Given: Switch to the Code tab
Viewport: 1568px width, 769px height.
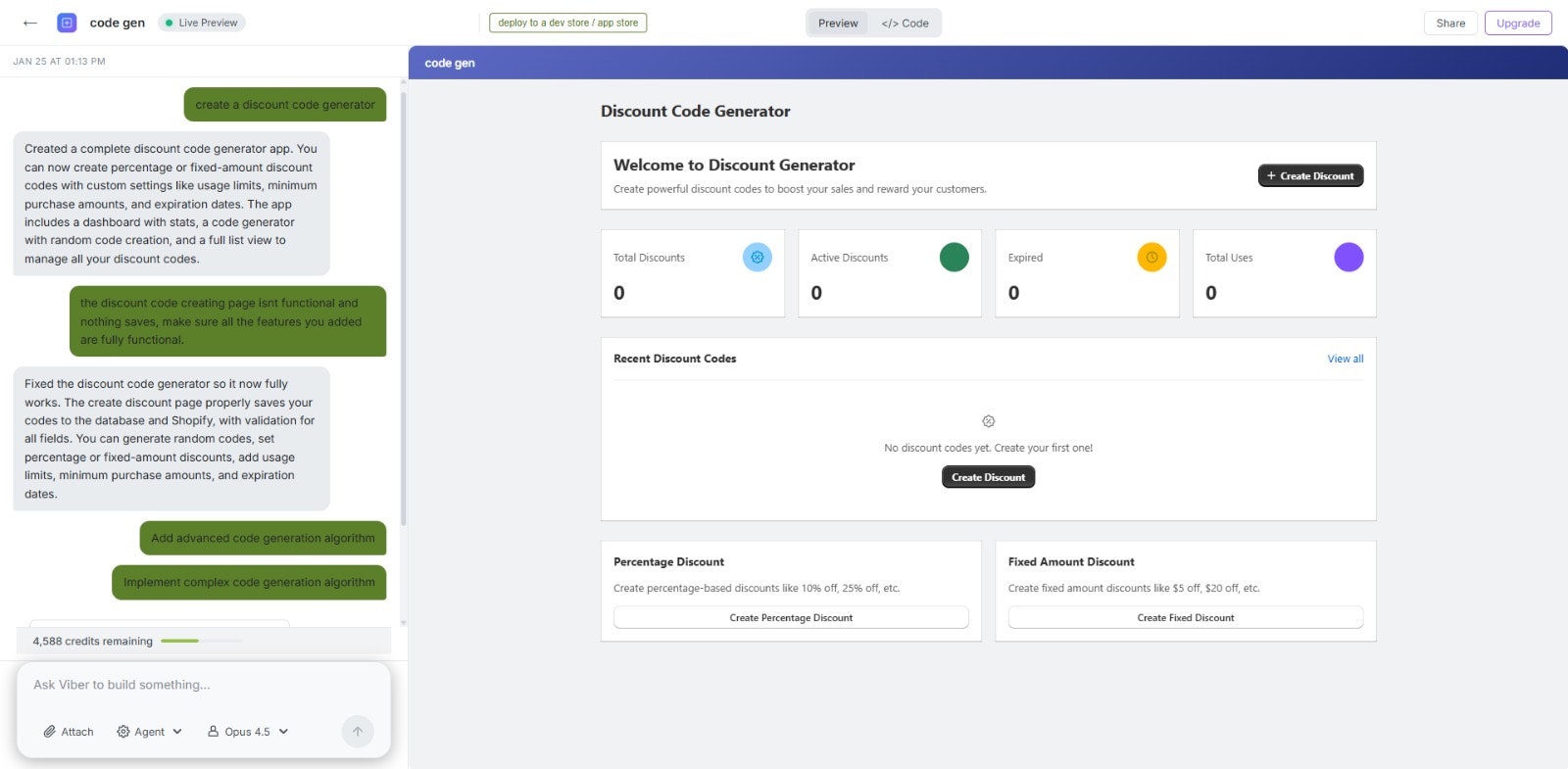Looking at the screenshot, I should 905,23.
